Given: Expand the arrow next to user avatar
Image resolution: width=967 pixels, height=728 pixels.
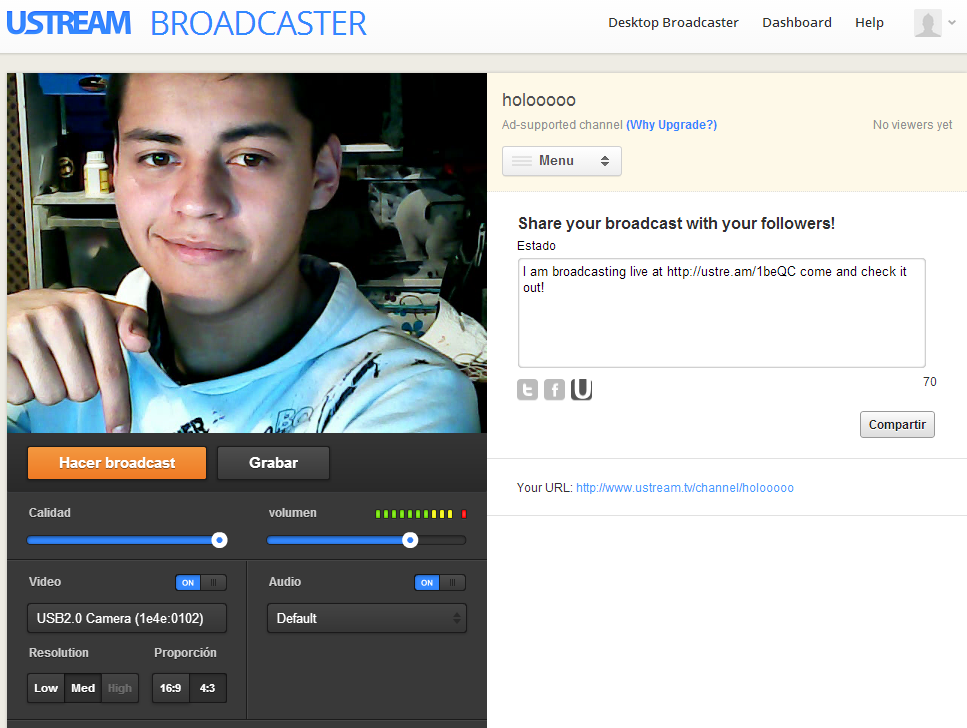Looking at the screenshot, I should click(952, 22).
